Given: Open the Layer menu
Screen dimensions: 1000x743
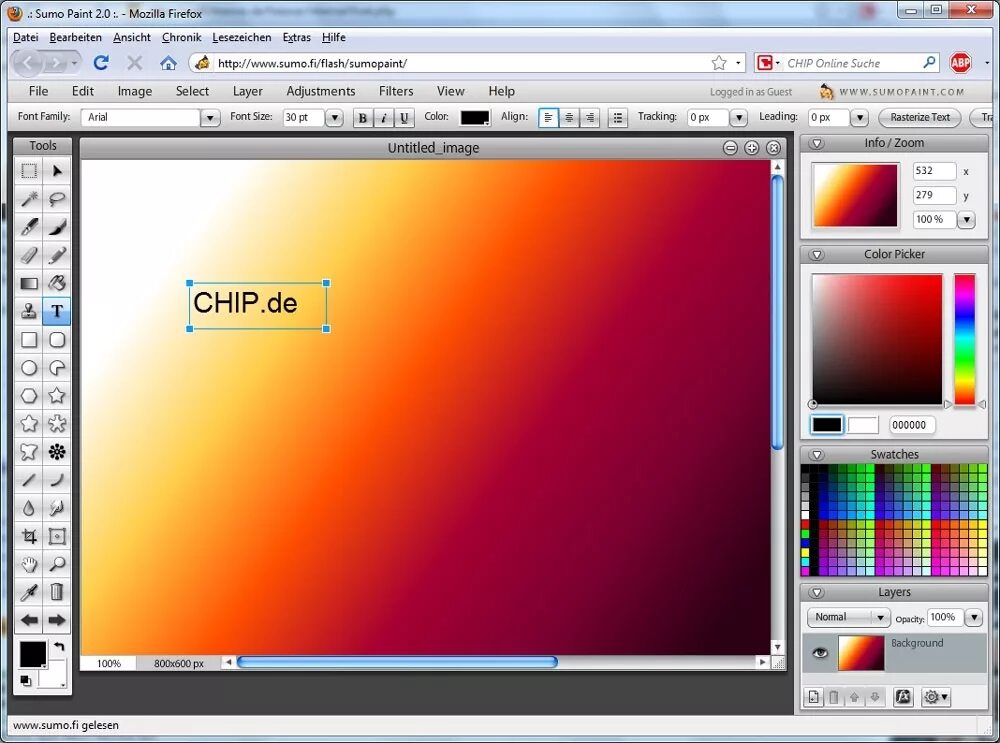Looking at the screenshot, I should click(x=247, y=91).
